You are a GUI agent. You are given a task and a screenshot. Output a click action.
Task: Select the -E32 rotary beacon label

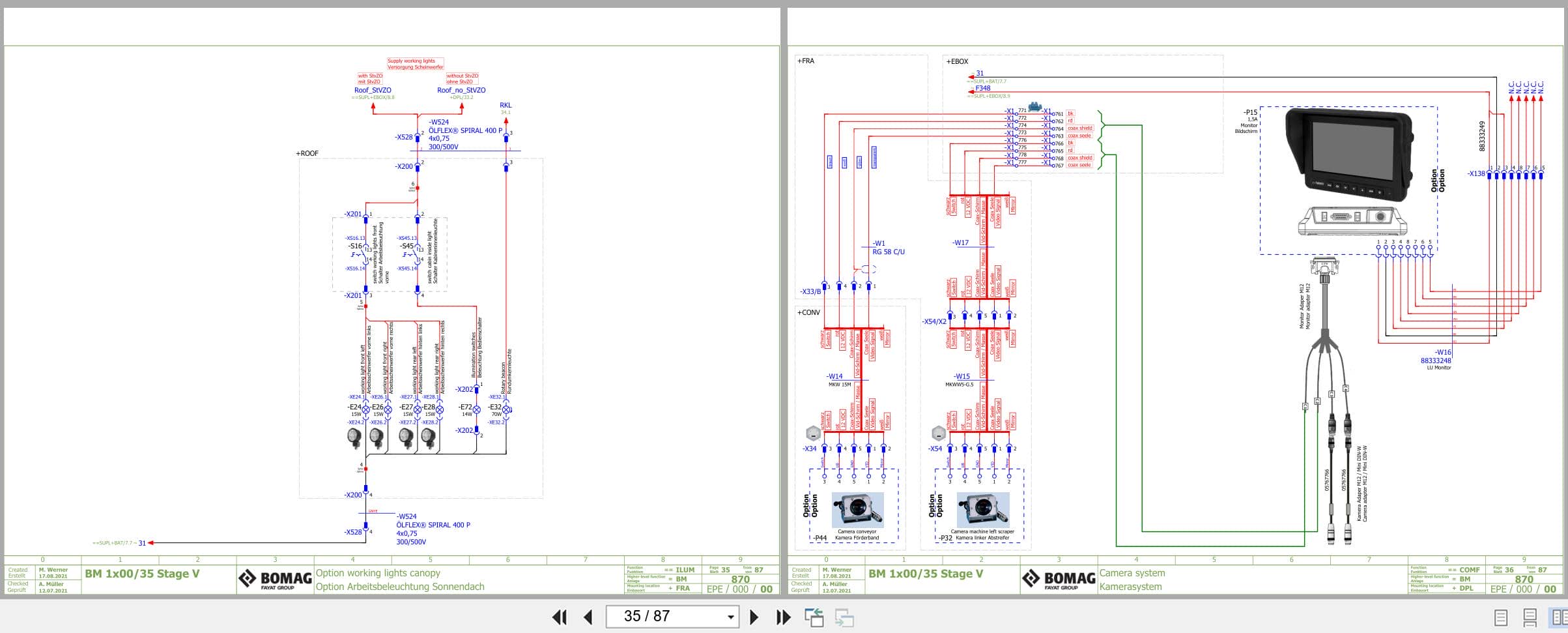tap(495, 407)
